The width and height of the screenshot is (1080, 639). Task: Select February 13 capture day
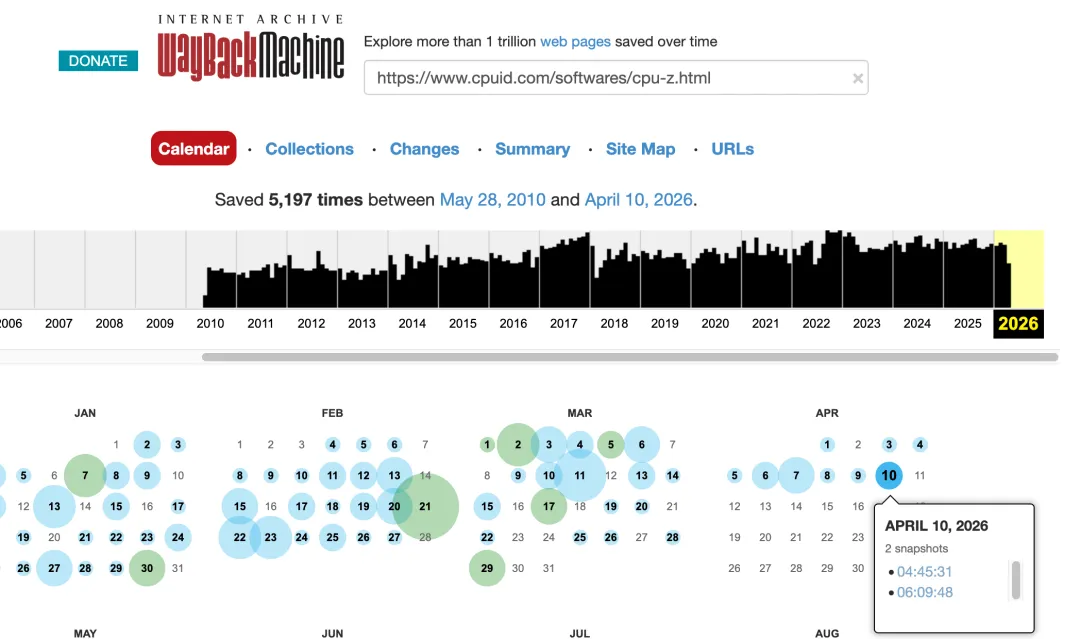click(394, 475)
